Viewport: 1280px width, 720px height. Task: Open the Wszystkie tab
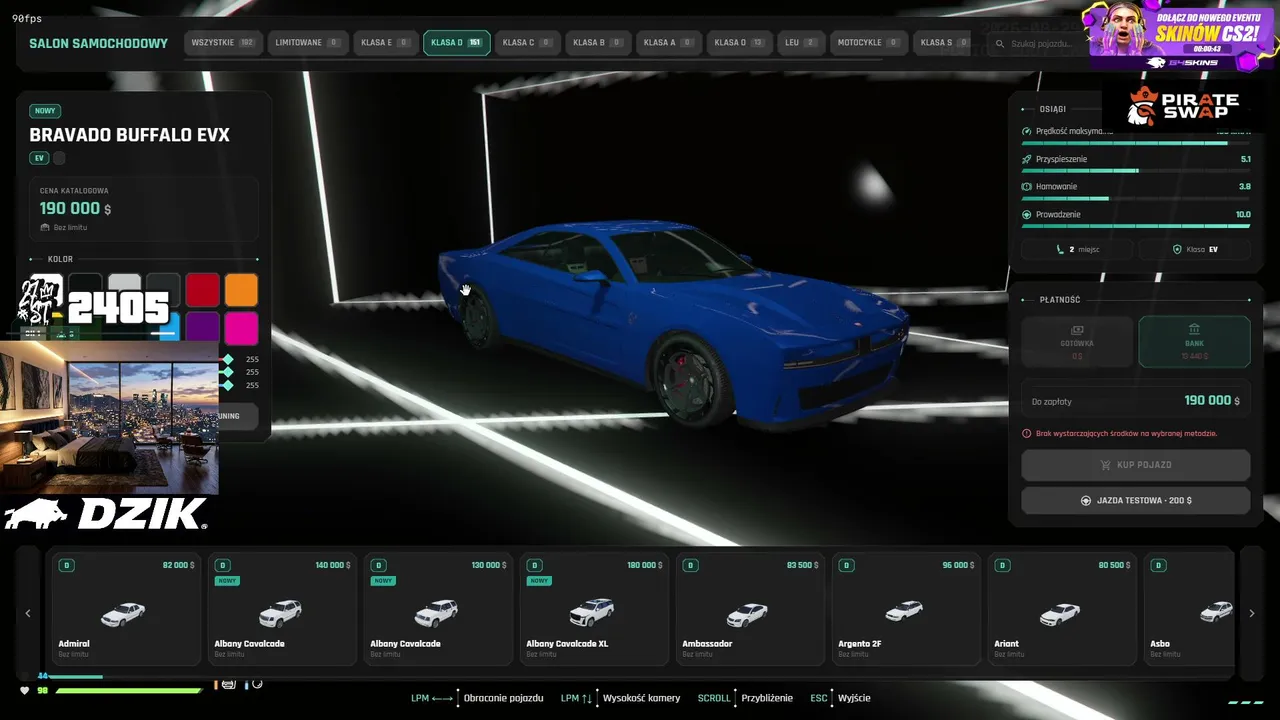[x=222, y=43]
